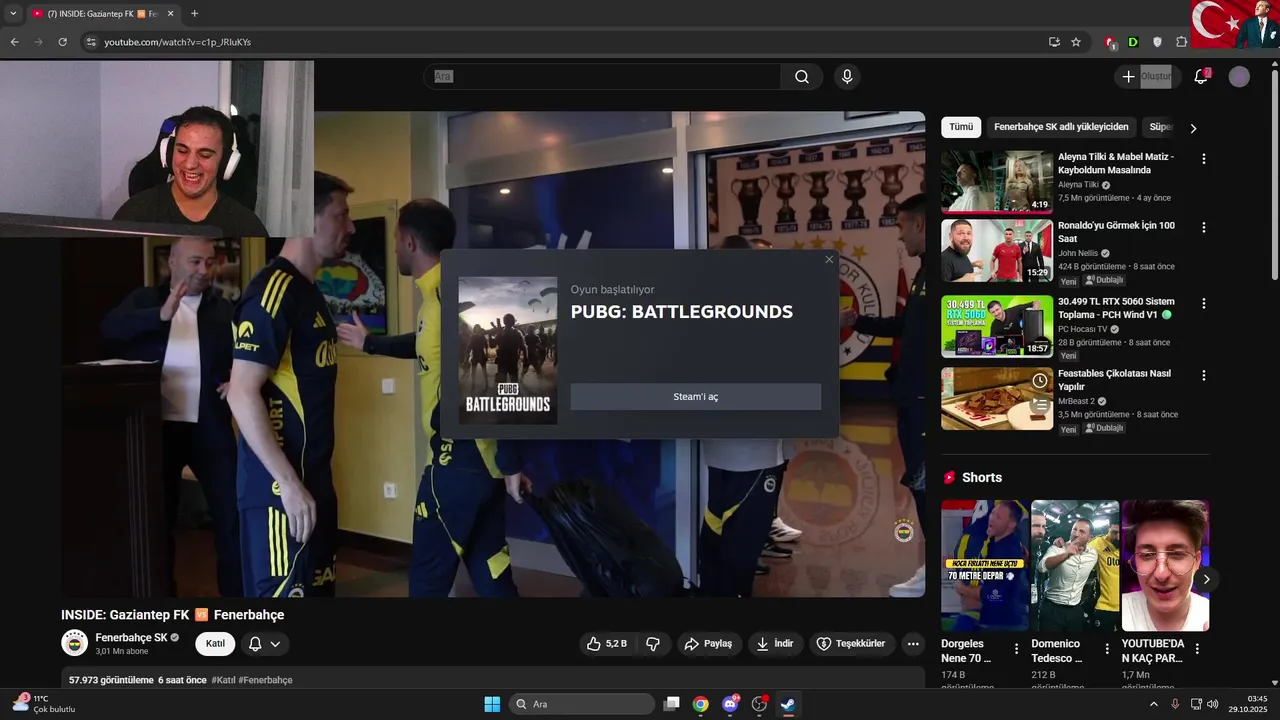The height and width of the screenshot is (720, 1280).
Task: Open Steam from the taskbar
Action: [788, 704]
